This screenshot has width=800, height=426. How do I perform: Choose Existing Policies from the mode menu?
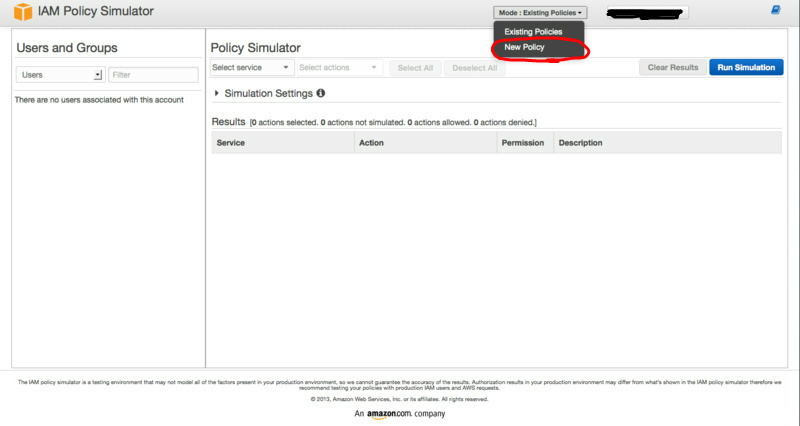click(x=533, y=32)
